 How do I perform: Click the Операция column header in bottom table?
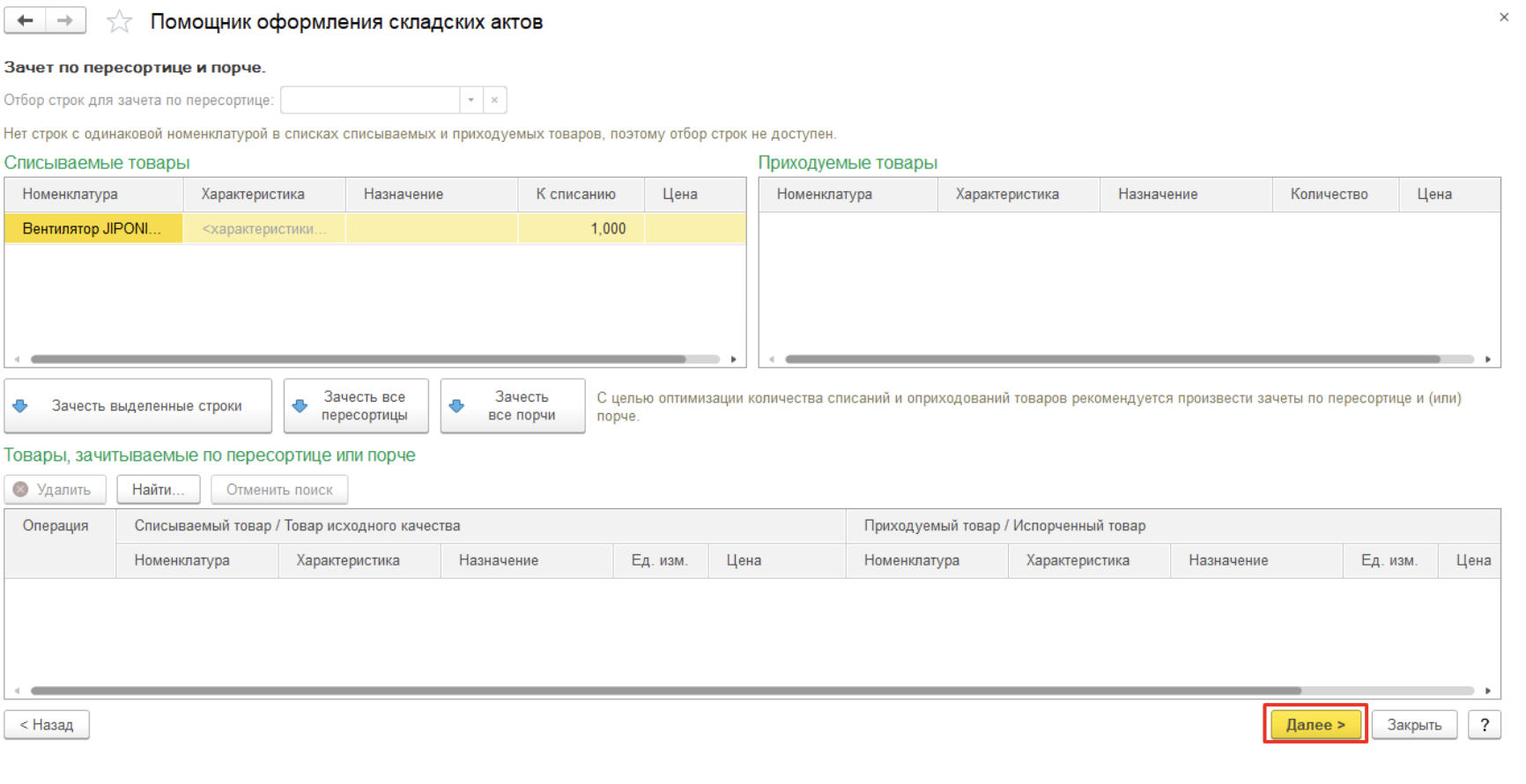pos(56,526)
